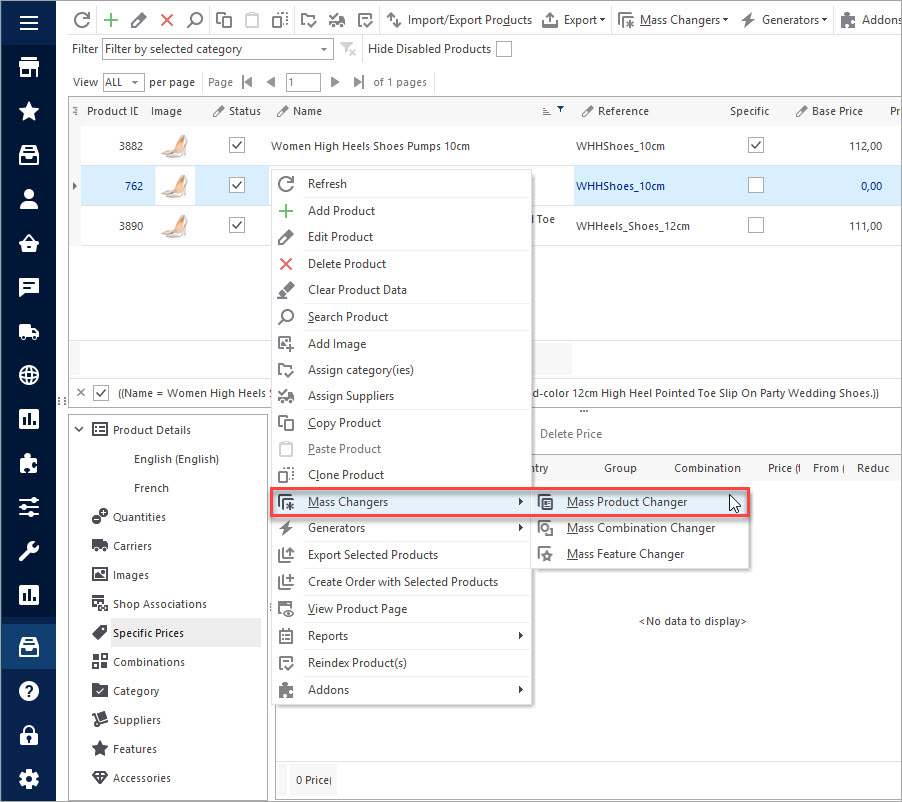Screen dimensions: 902x802
Task: Click the Assign Categories toolbar icon
Action: 308,20
